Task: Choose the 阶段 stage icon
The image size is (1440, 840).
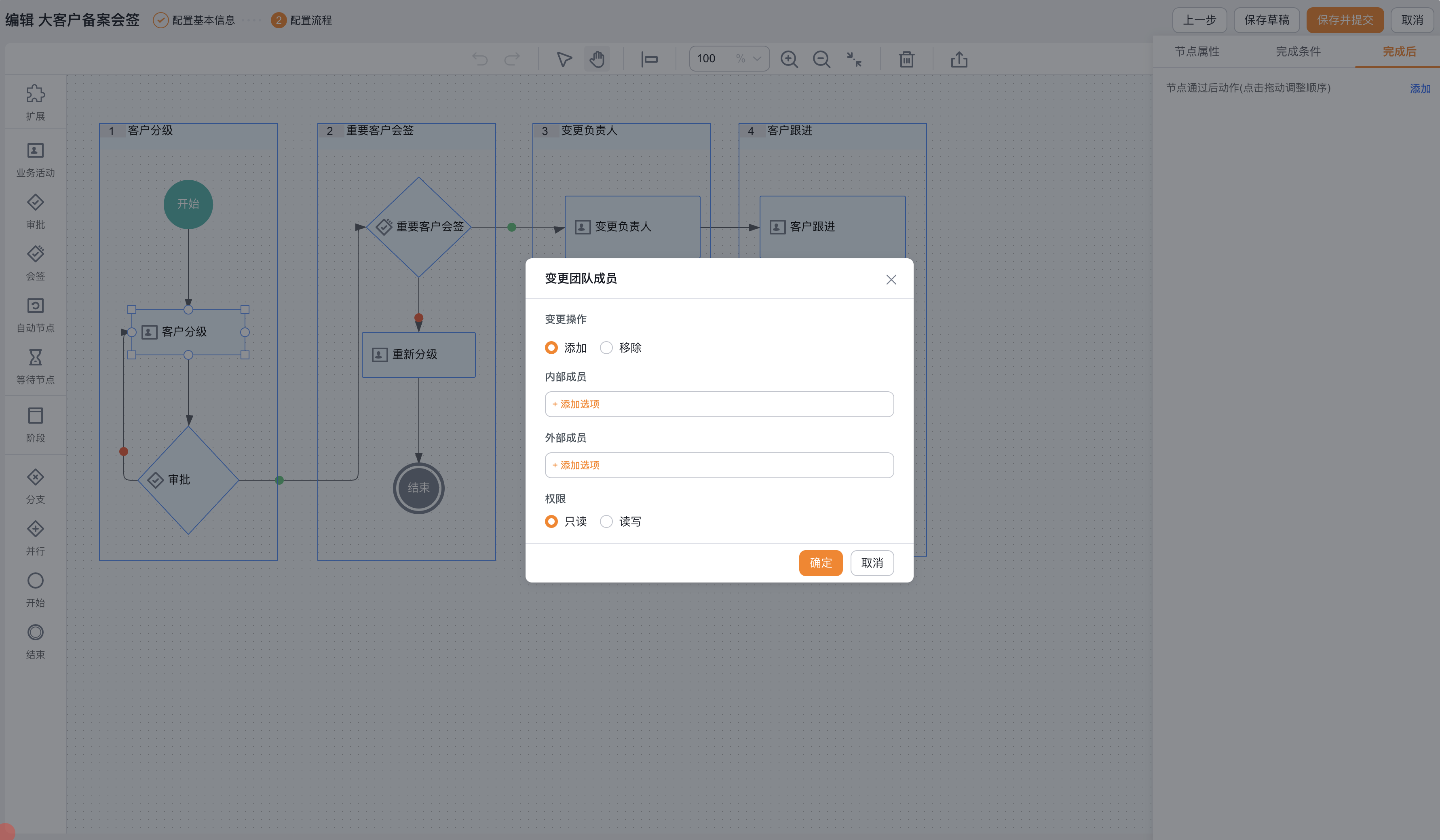Action: (36, 415)
